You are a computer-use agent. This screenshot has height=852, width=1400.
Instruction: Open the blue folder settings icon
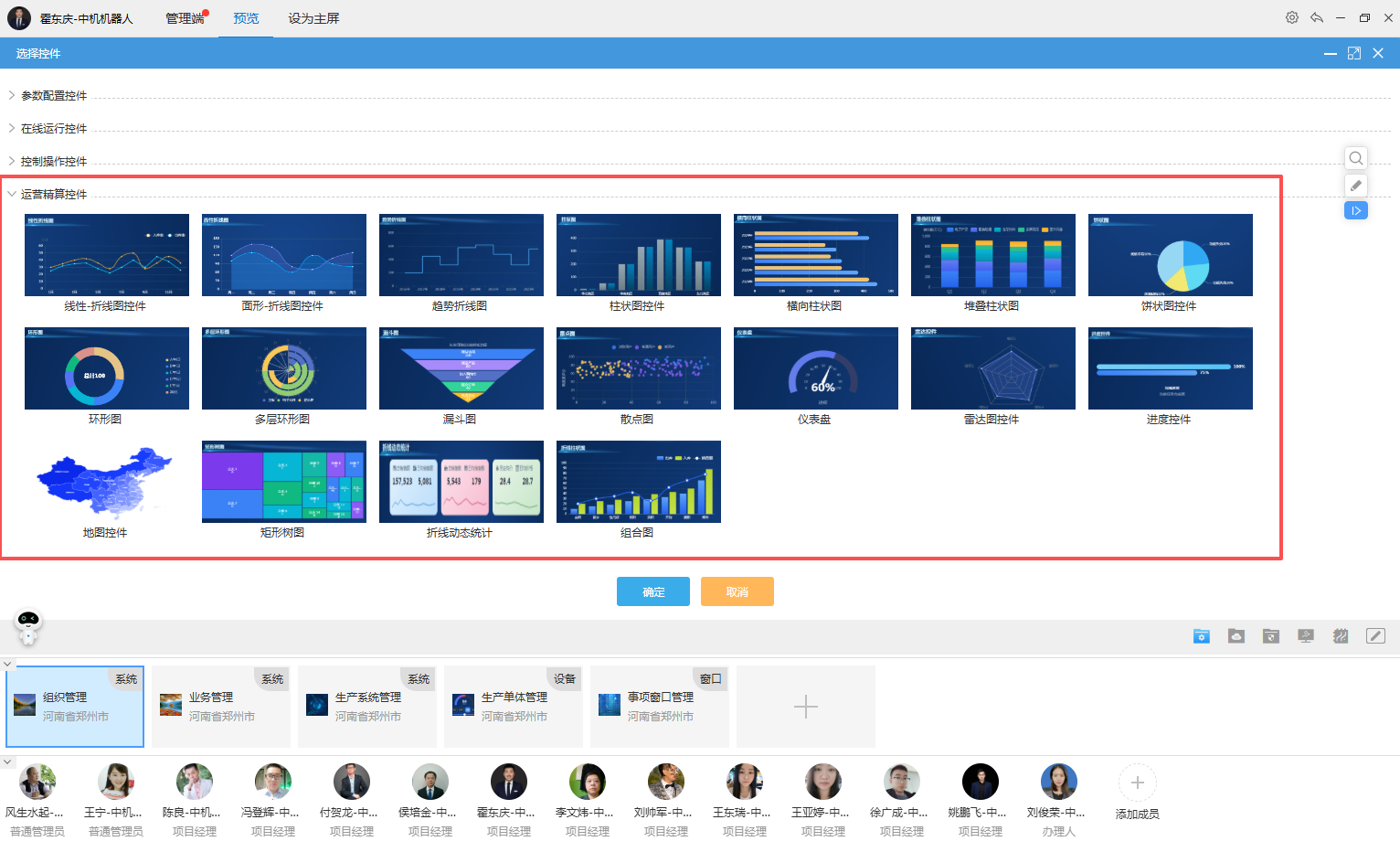pyautogui.click(x=1202, y=636)
